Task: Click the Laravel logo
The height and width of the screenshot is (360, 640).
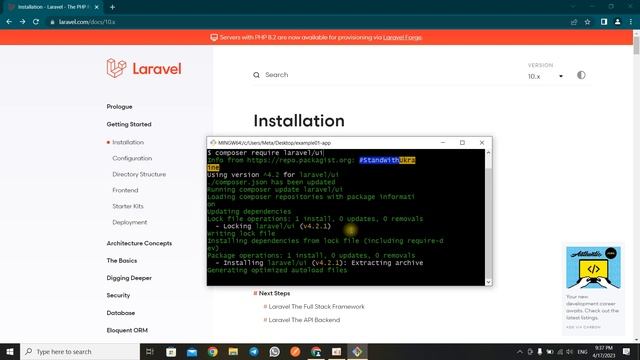Action: 144,68
